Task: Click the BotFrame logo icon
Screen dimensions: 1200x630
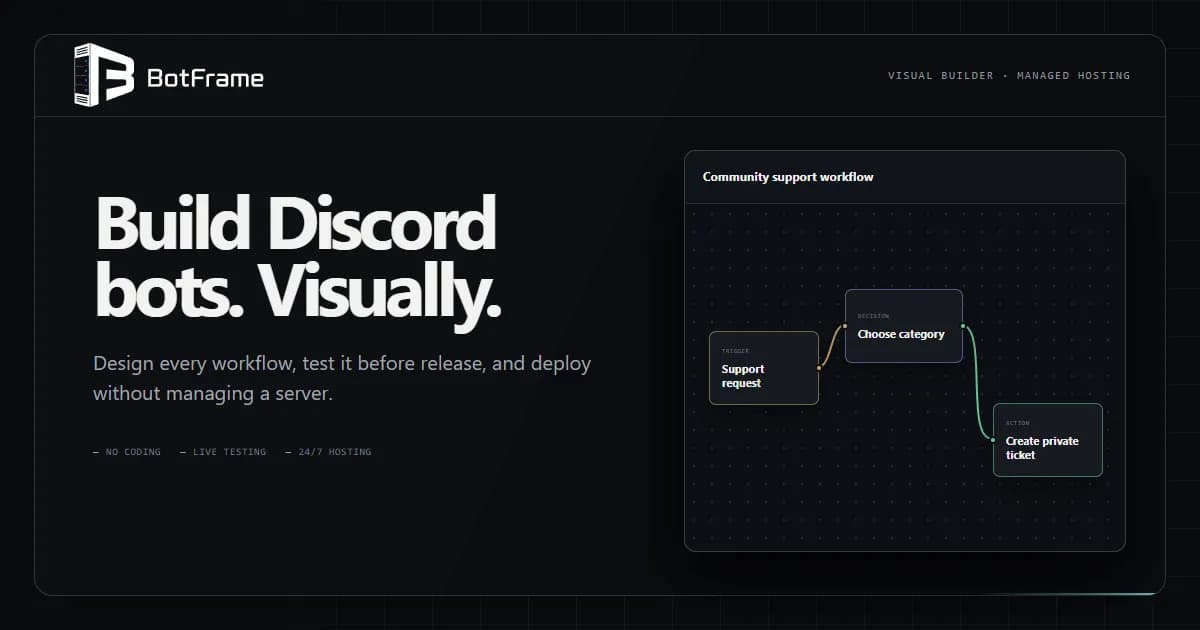Action: pos(104,75)
